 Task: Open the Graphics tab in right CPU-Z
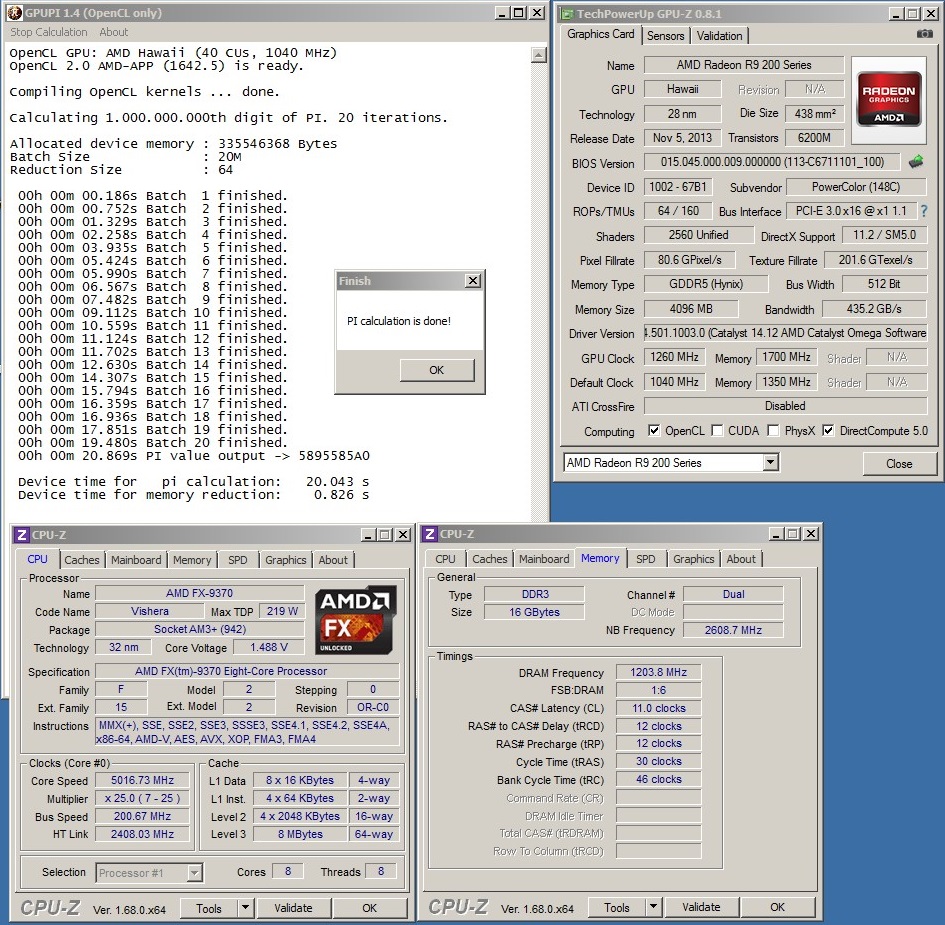click(694, 559)
